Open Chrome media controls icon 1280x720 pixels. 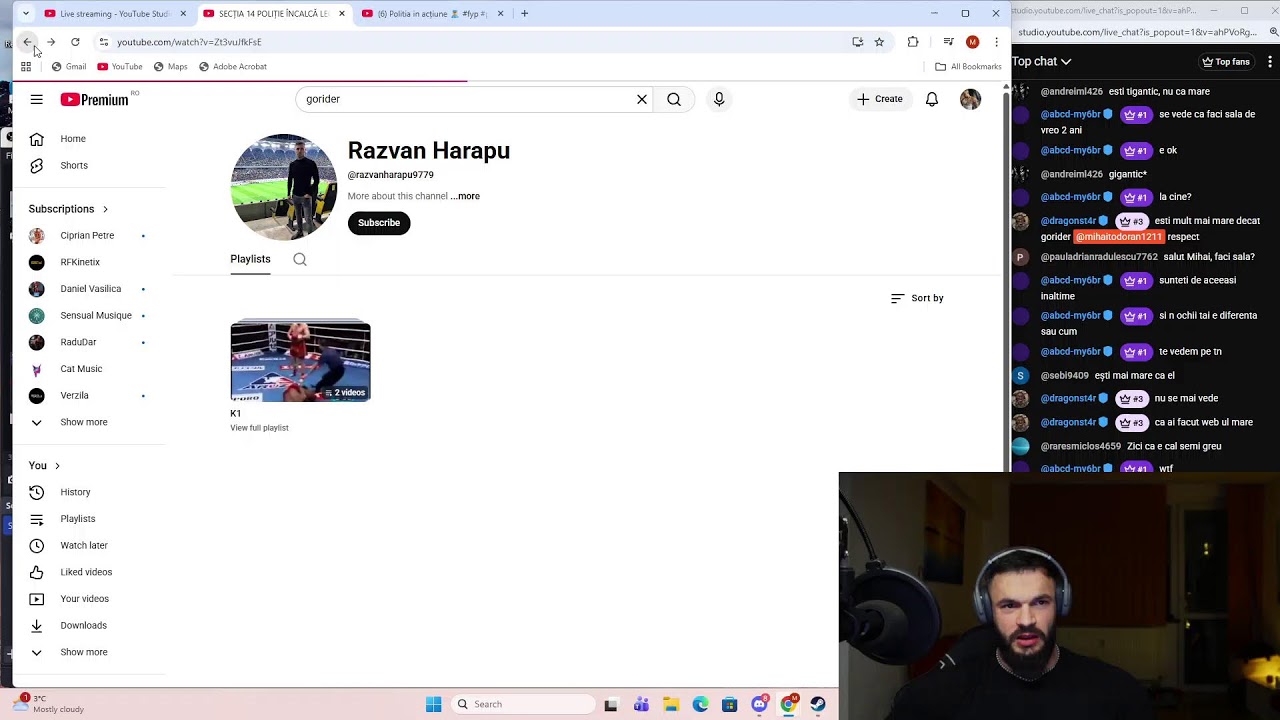tap(948, 42)
